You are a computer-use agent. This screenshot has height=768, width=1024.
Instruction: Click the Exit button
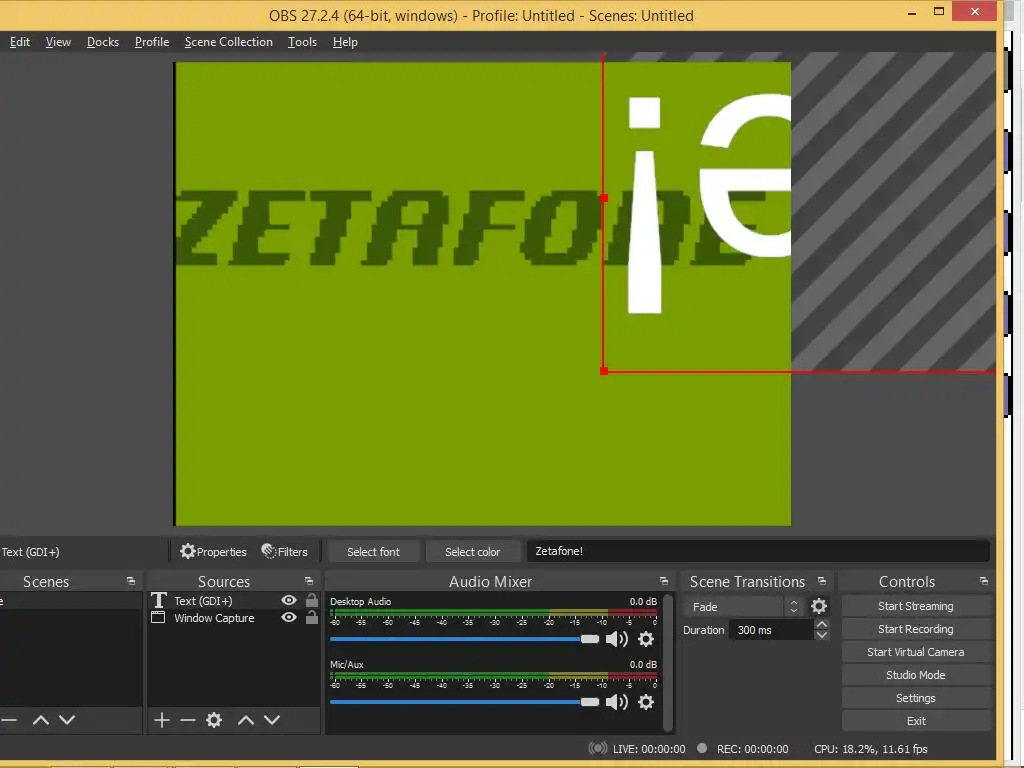click(916, 721)
